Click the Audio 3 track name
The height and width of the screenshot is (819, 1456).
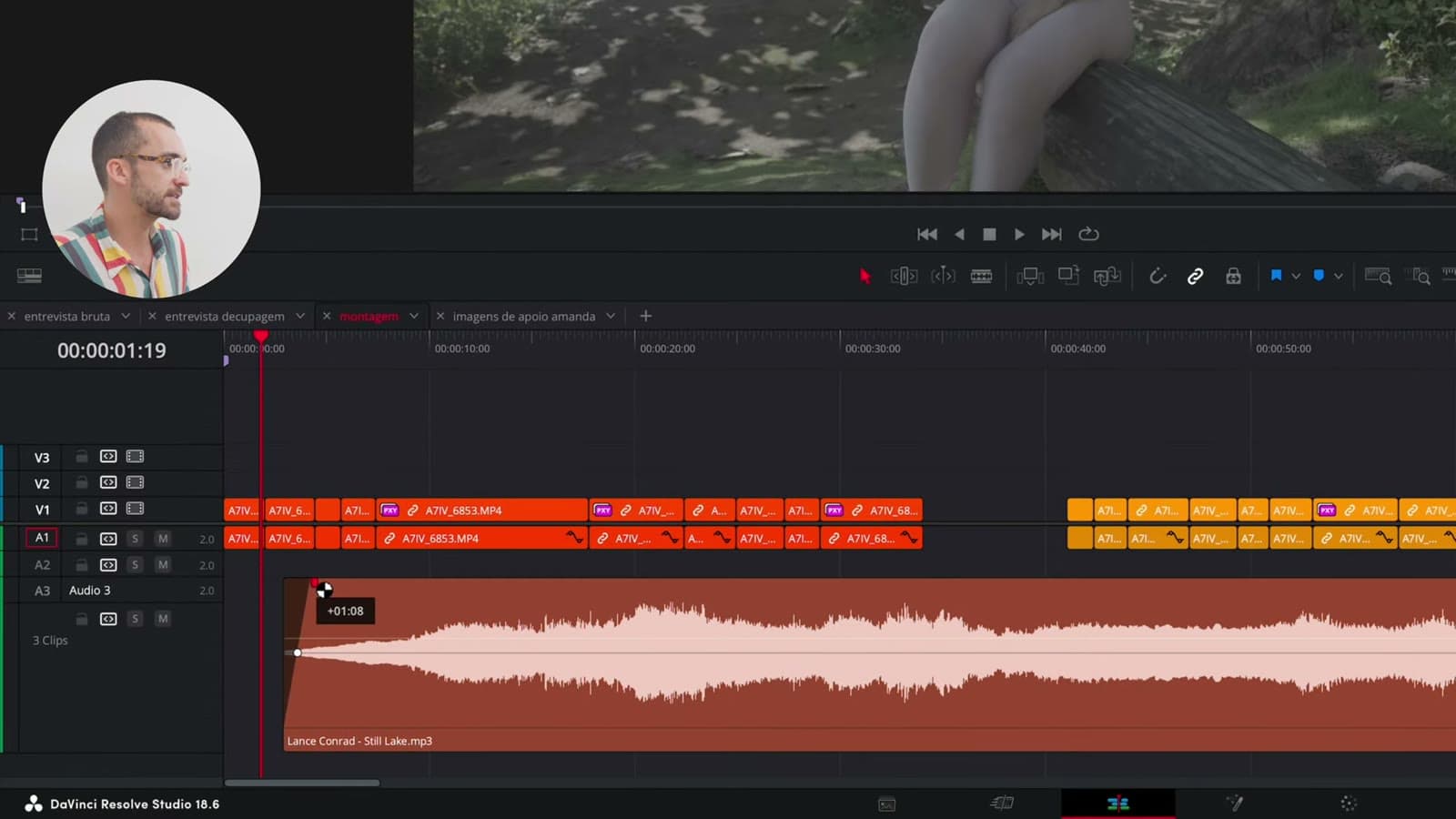[89, 591]
